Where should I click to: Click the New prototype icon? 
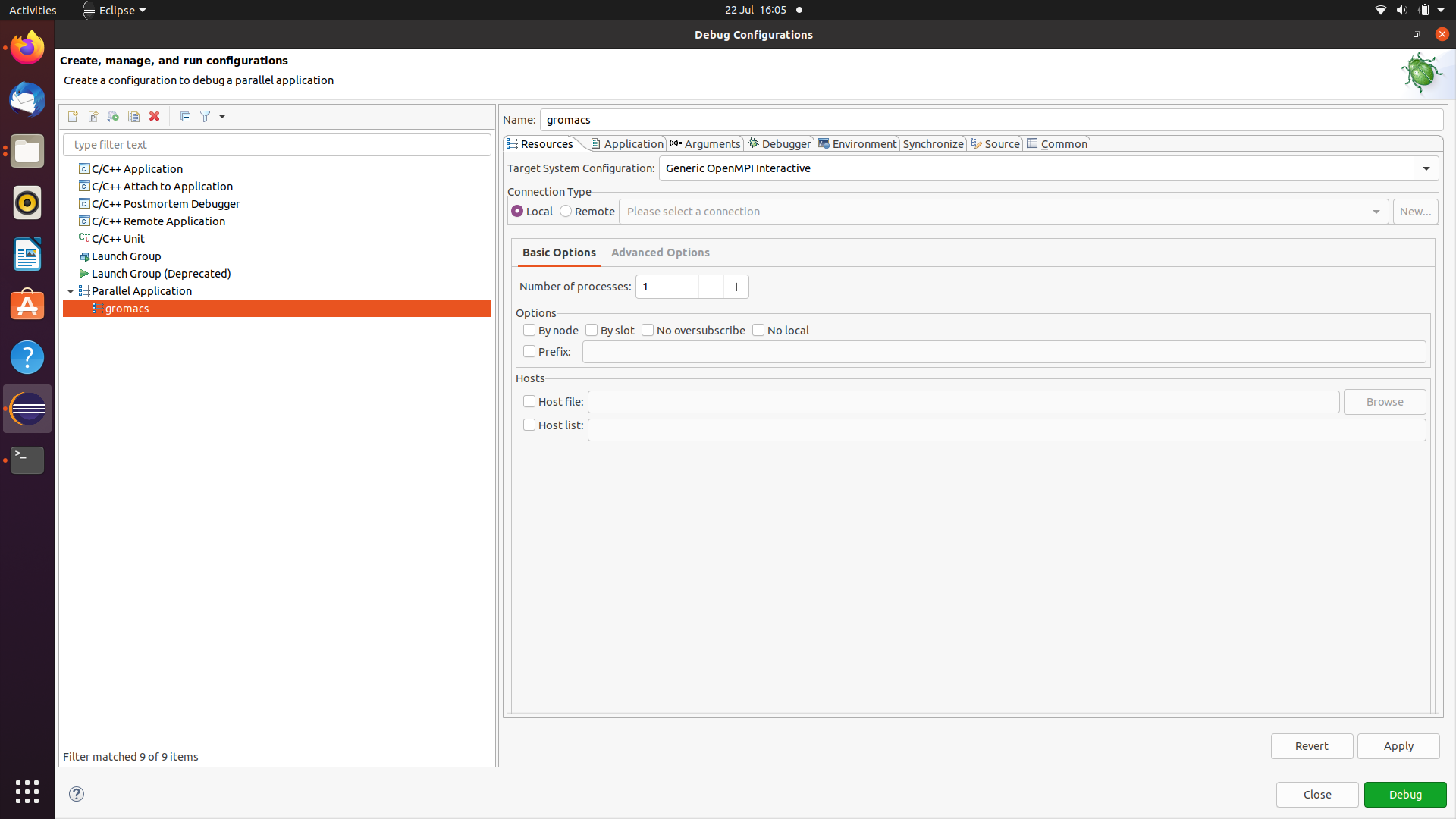point(93,116)
